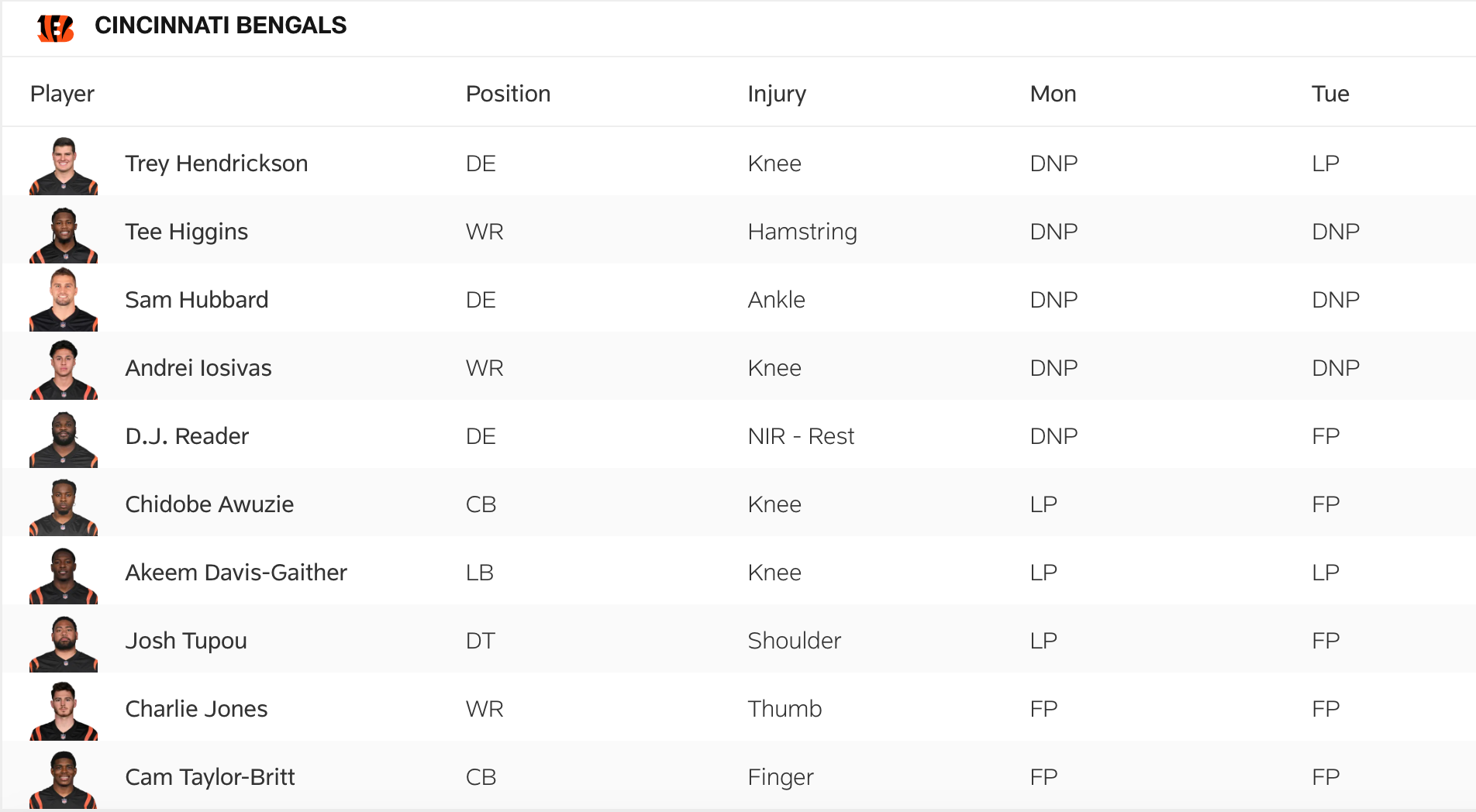Image resolution: width=1476 pixels, height=812 pixels.
Task: Click Josh Tupou's headshot image
Action: point(64,643)
